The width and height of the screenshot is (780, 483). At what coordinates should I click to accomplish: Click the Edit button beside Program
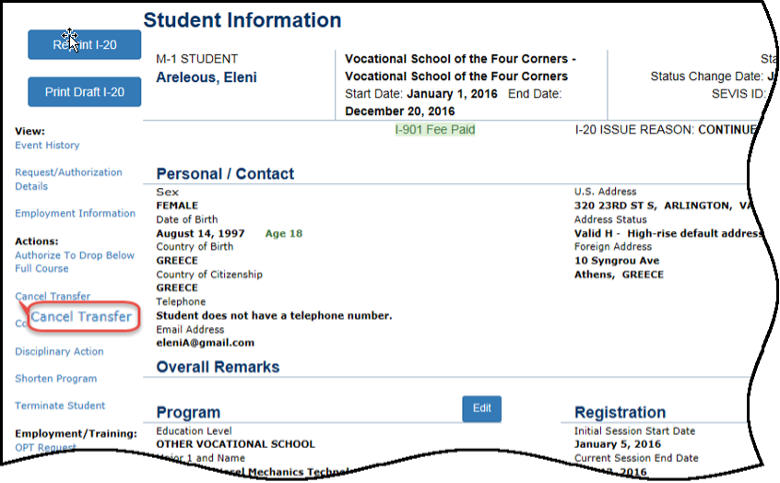482,409
